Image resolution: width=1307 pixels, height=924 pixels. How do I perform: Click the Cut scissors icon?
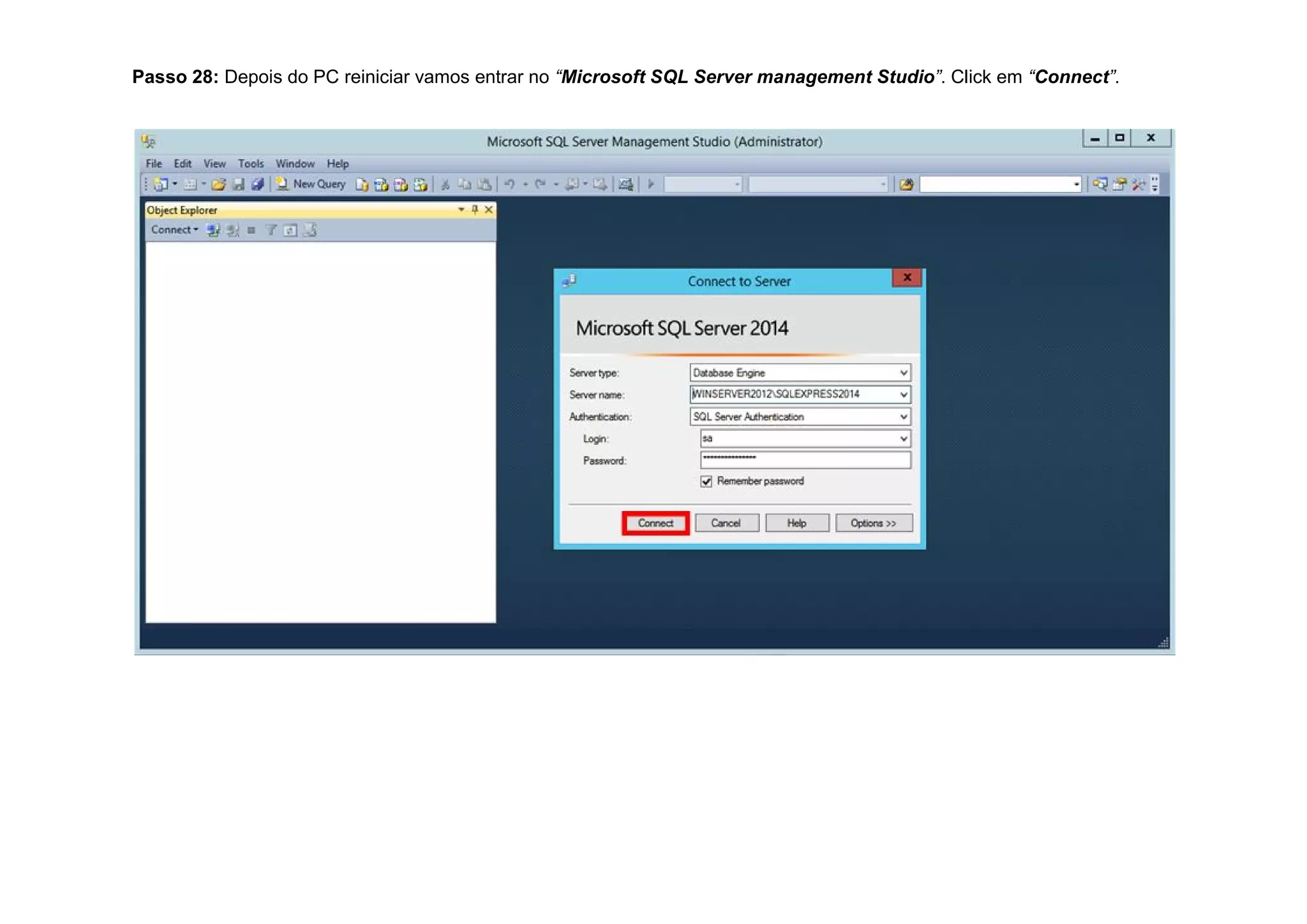[445, 185]
